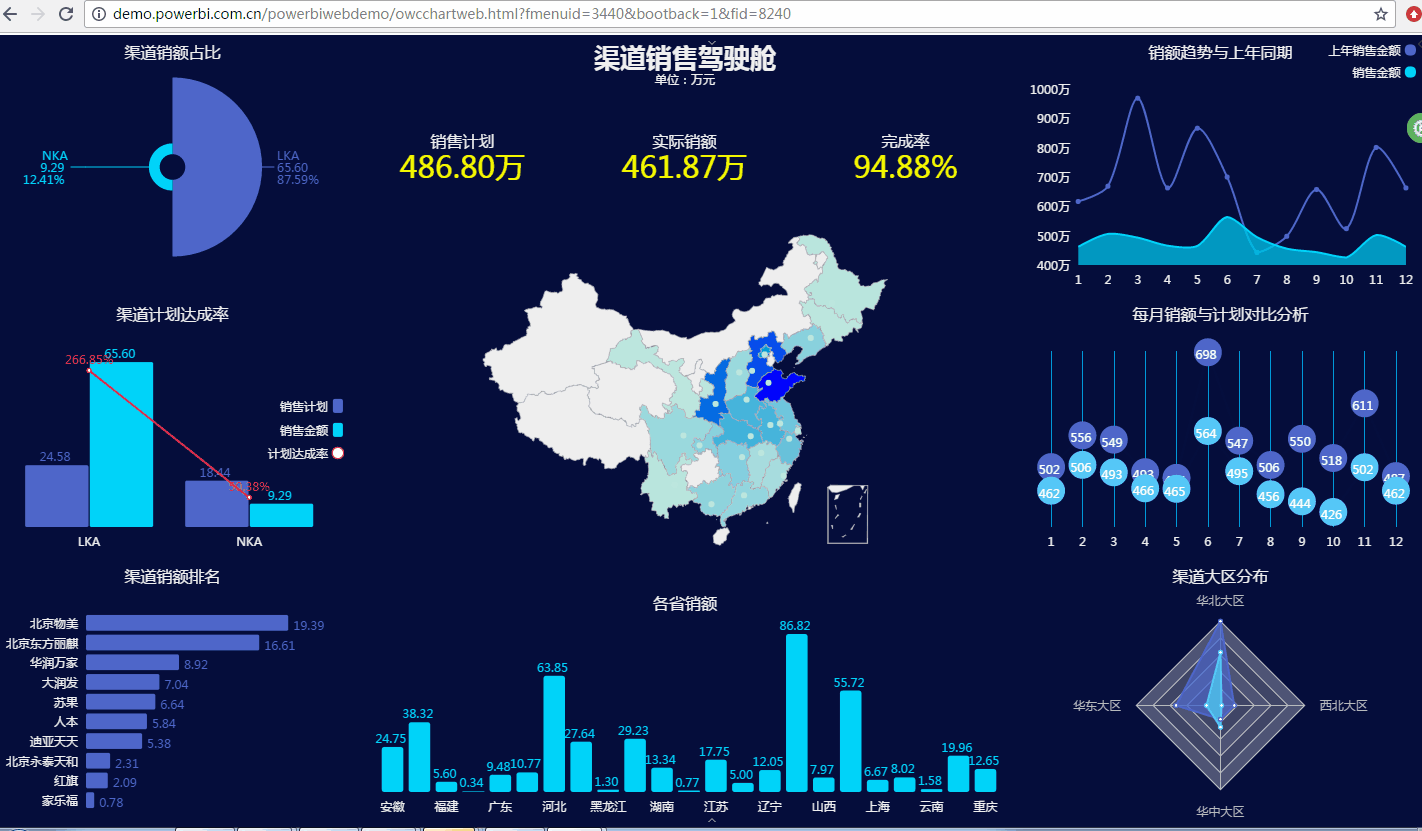Click the 611 bubble in month 11
This screenshot has height=831, width=1422.
coord(1363,404)
